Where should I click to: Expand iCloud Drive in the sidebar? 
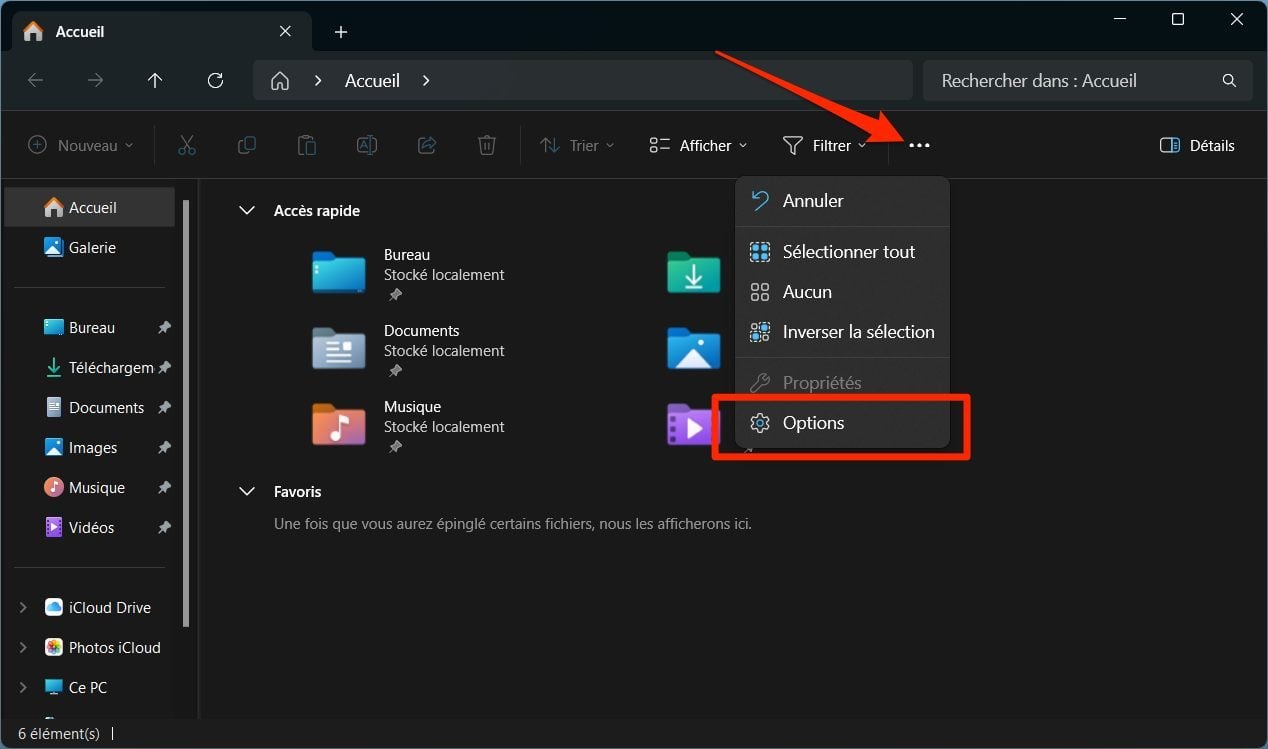pyautogui.click(x=23, y=608)
